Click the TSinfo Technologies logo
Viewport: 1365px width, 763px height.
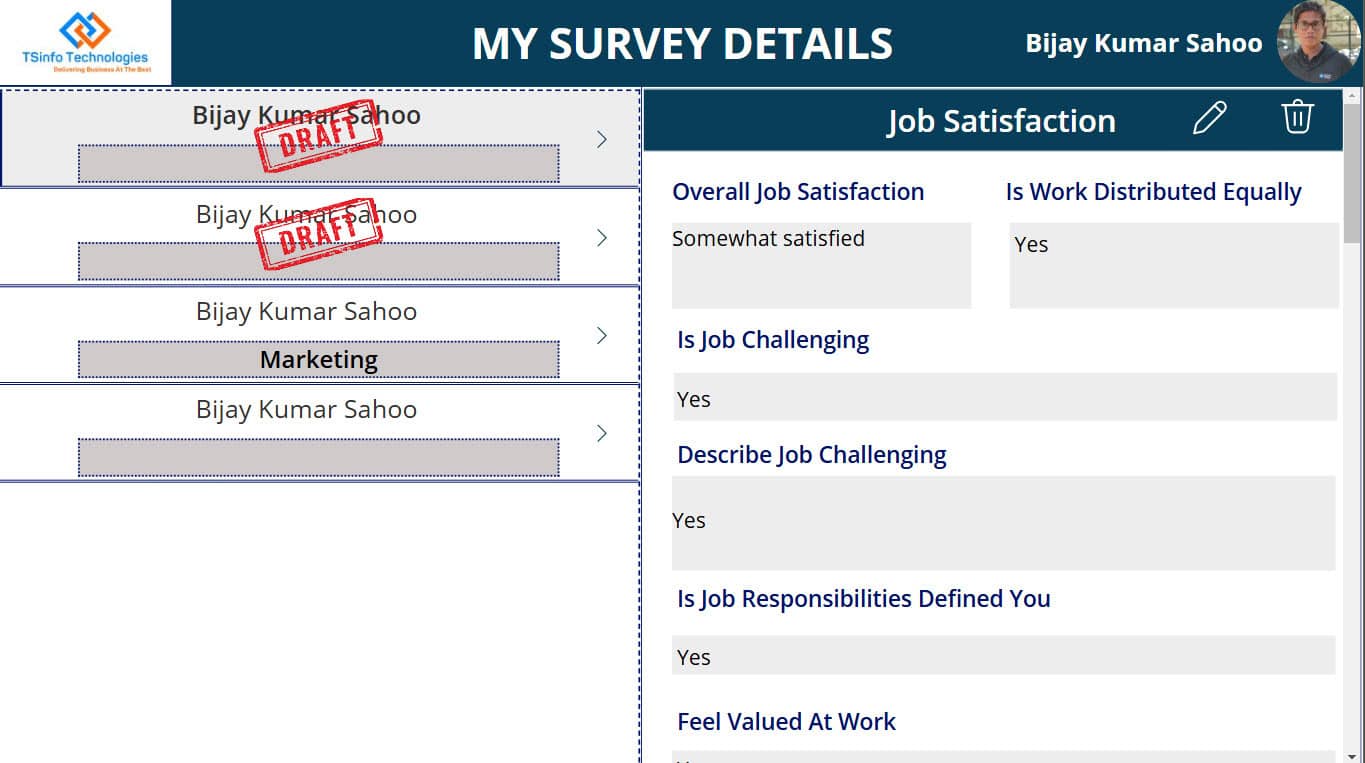coord(85,40)
